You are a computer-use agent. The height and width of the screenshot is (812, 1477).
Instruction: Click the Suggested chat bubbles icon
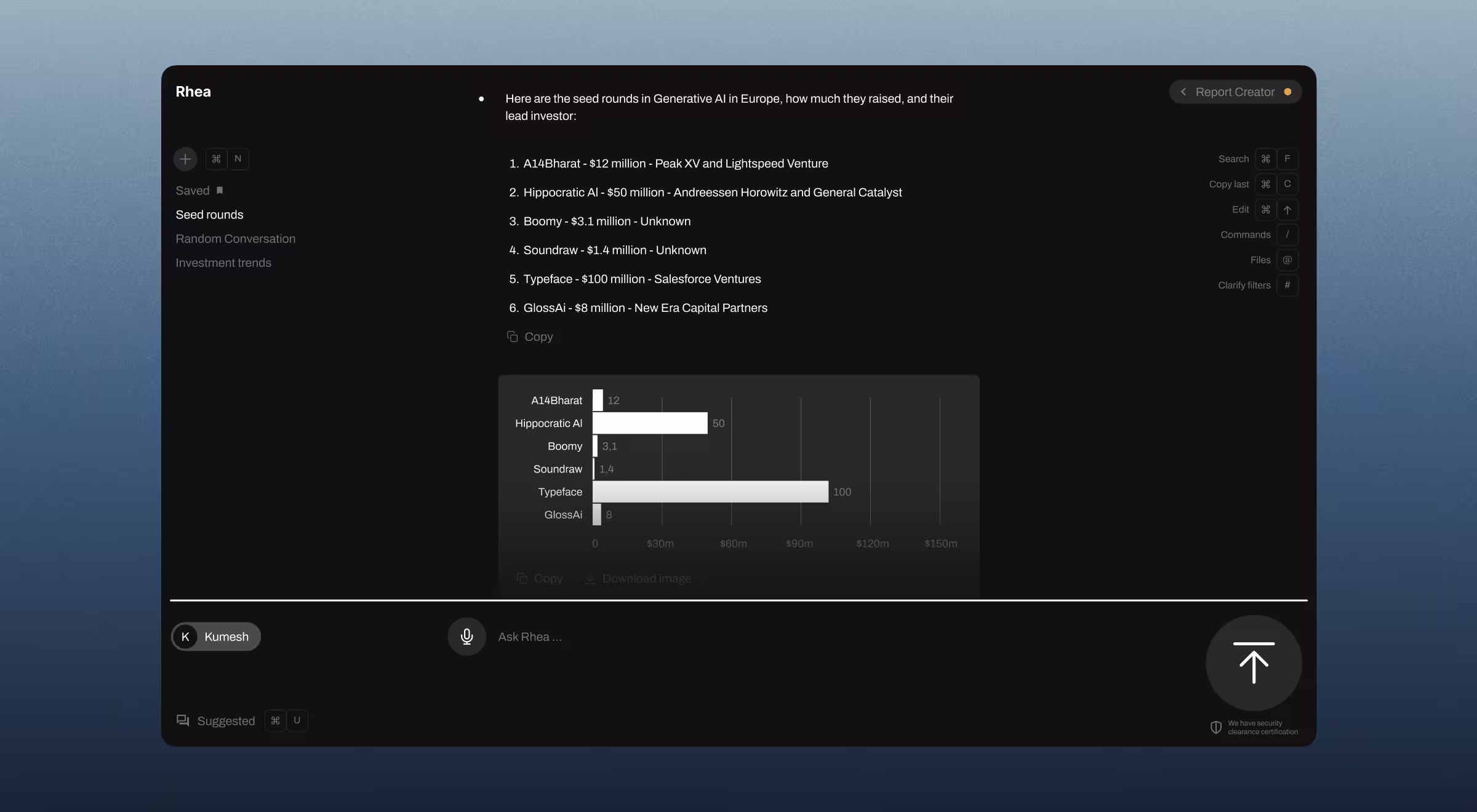[183, 720]
